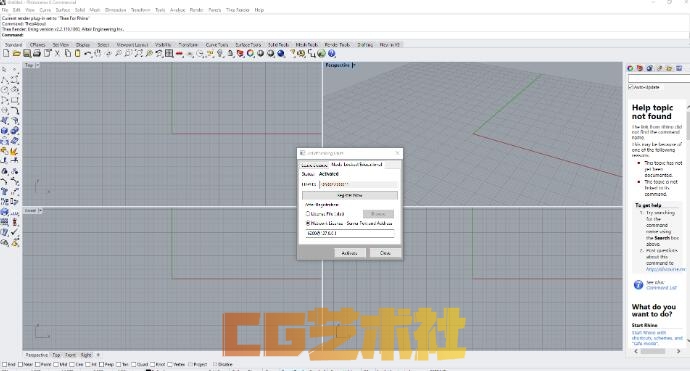Toggle the Mid osnap checkbox
This screenshot has width=690, height=371.
point(56,364)
